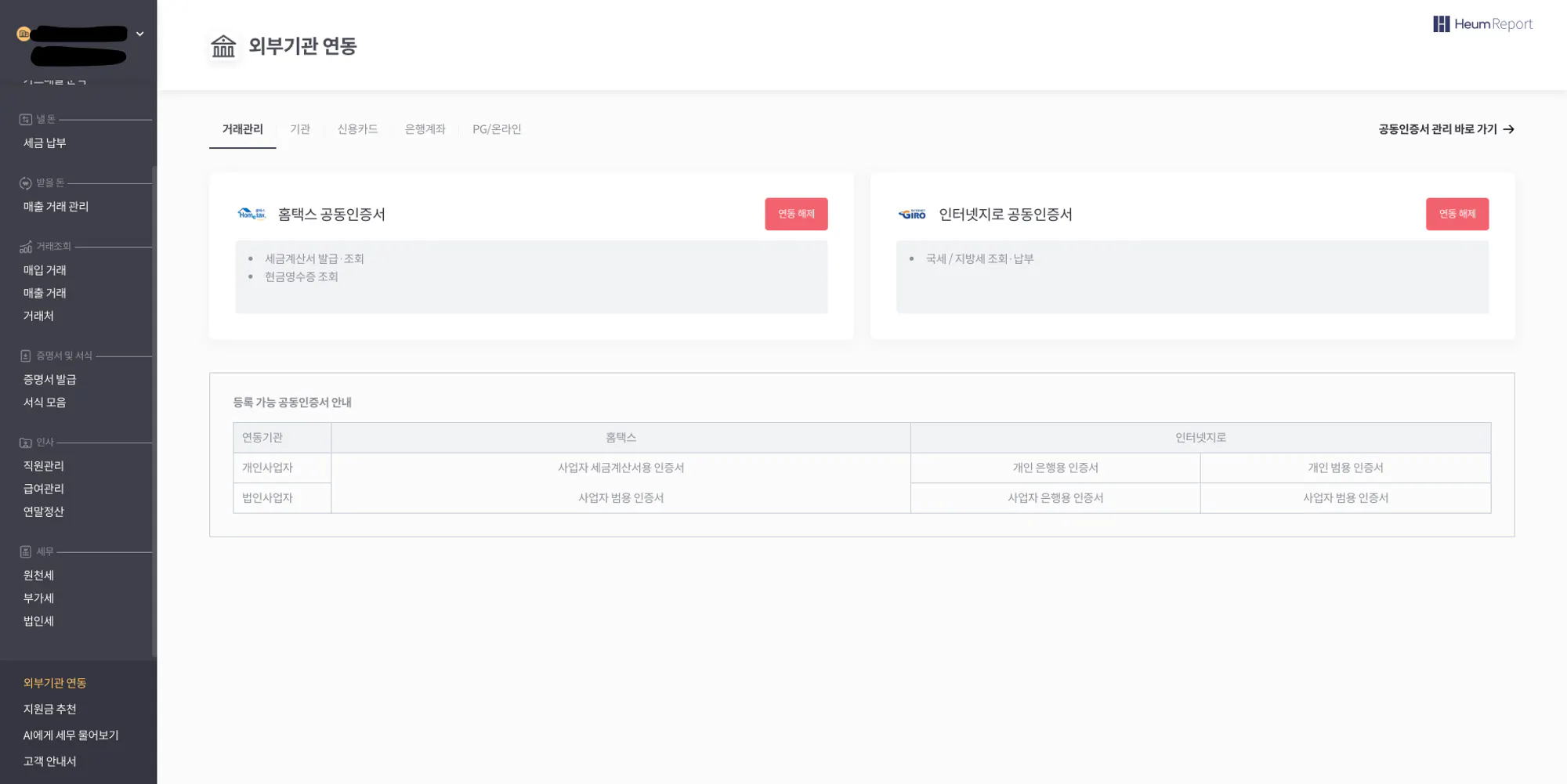Open the account dropdown chevron

pyautogui.click(x=140, y=34)
